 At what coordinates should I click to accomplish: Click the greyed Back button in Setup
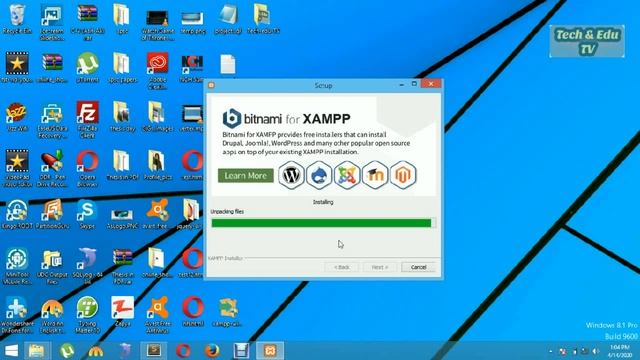[x=342, y=267]
